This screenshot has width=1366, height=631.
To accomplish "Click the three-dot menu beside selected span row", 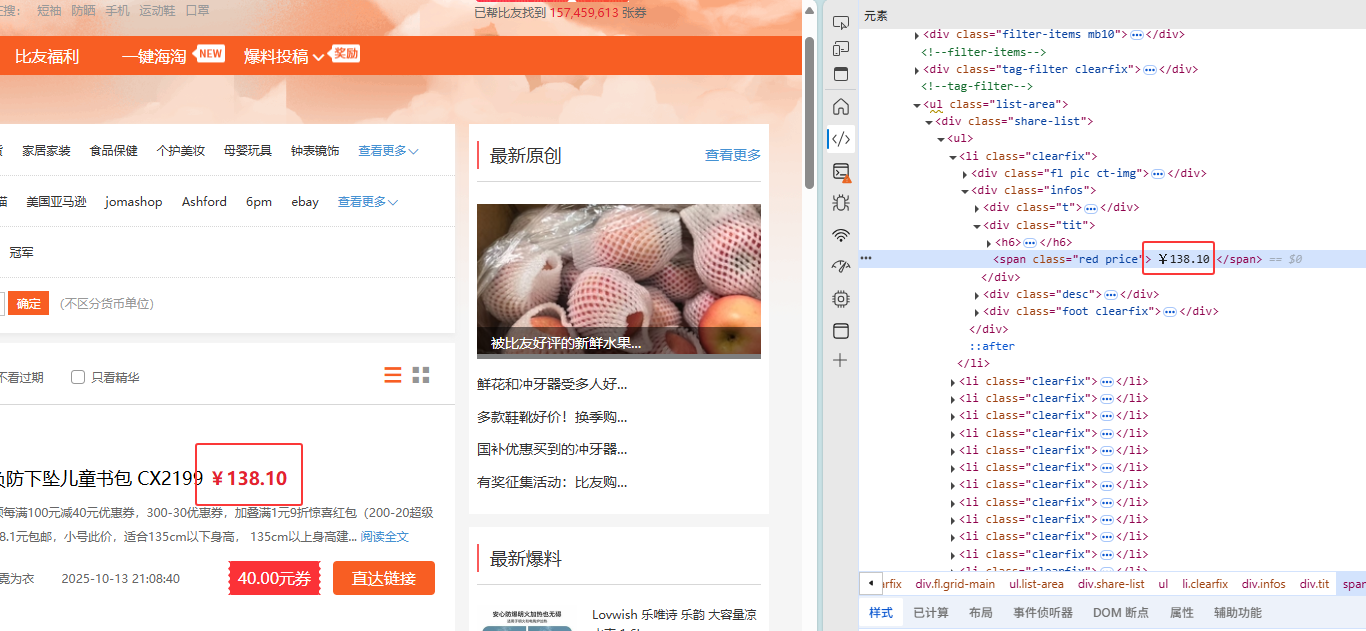I will click(867, 258).
